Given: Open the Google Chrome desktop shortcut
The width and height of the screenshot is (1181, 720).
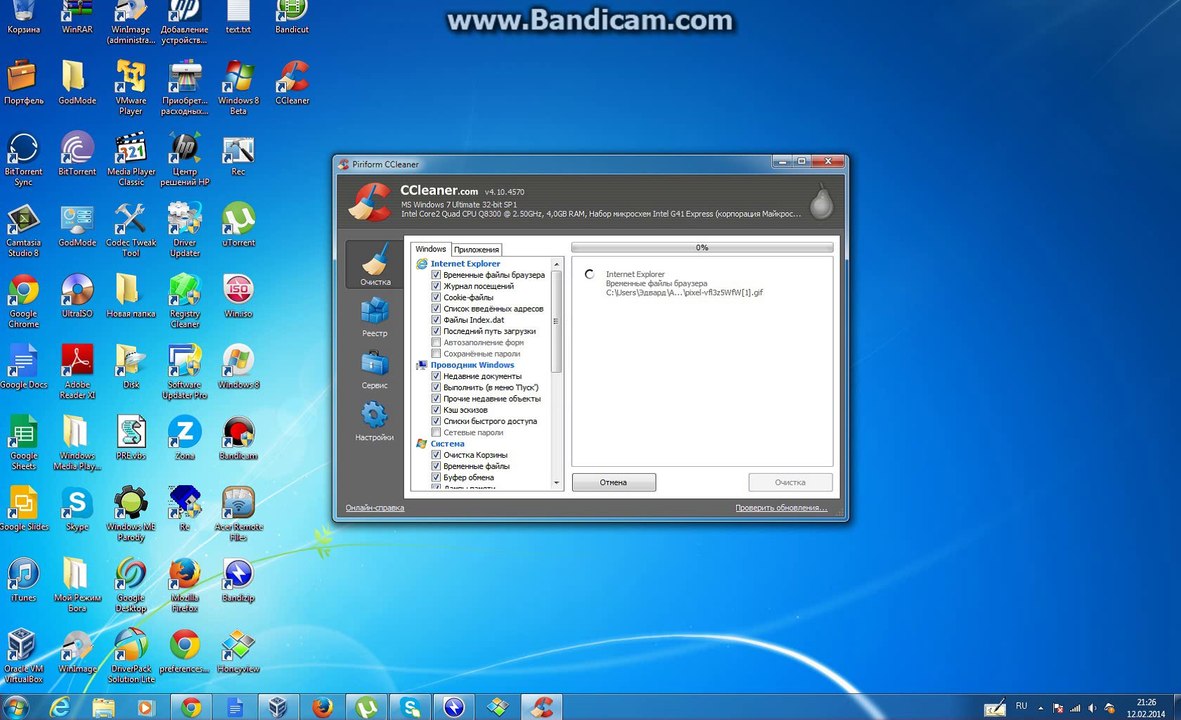Looking at the screenshot, I should click(23, 301).
